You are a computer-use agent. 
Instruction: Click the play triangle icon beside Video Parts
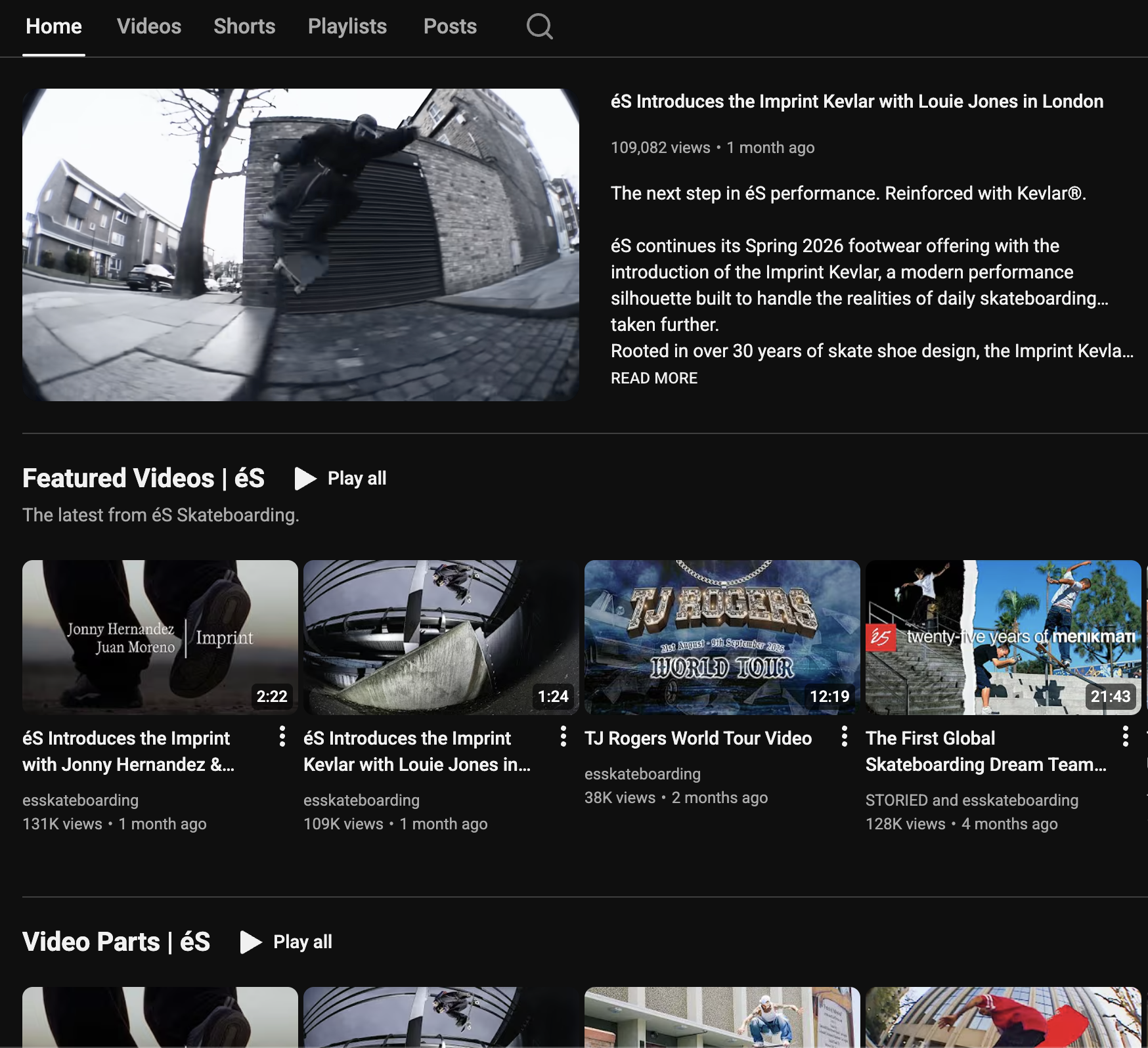pos(251,942)
